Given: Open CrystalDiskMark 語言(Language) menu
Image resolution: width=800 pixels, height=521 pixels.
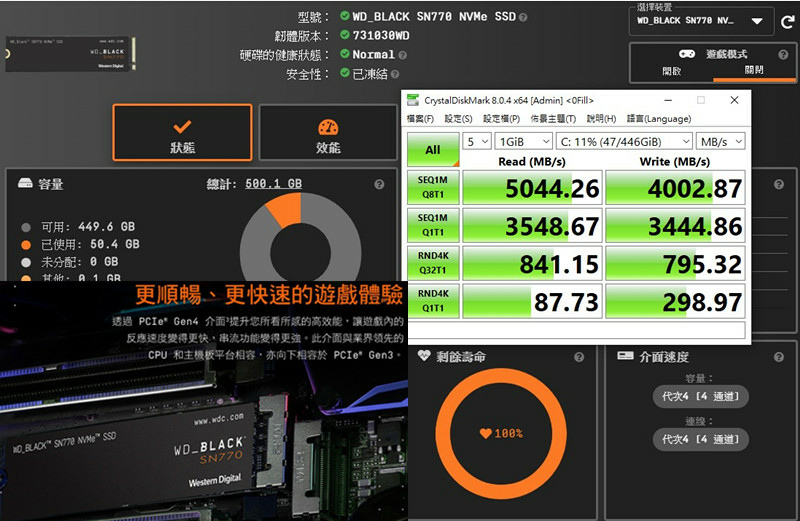Looking at the screenshot, I should point(659,118).
